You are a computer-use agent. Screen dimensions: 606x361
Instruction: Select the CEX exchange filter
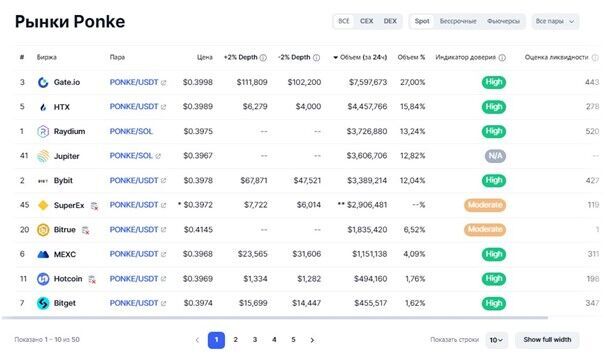[367, 21]
